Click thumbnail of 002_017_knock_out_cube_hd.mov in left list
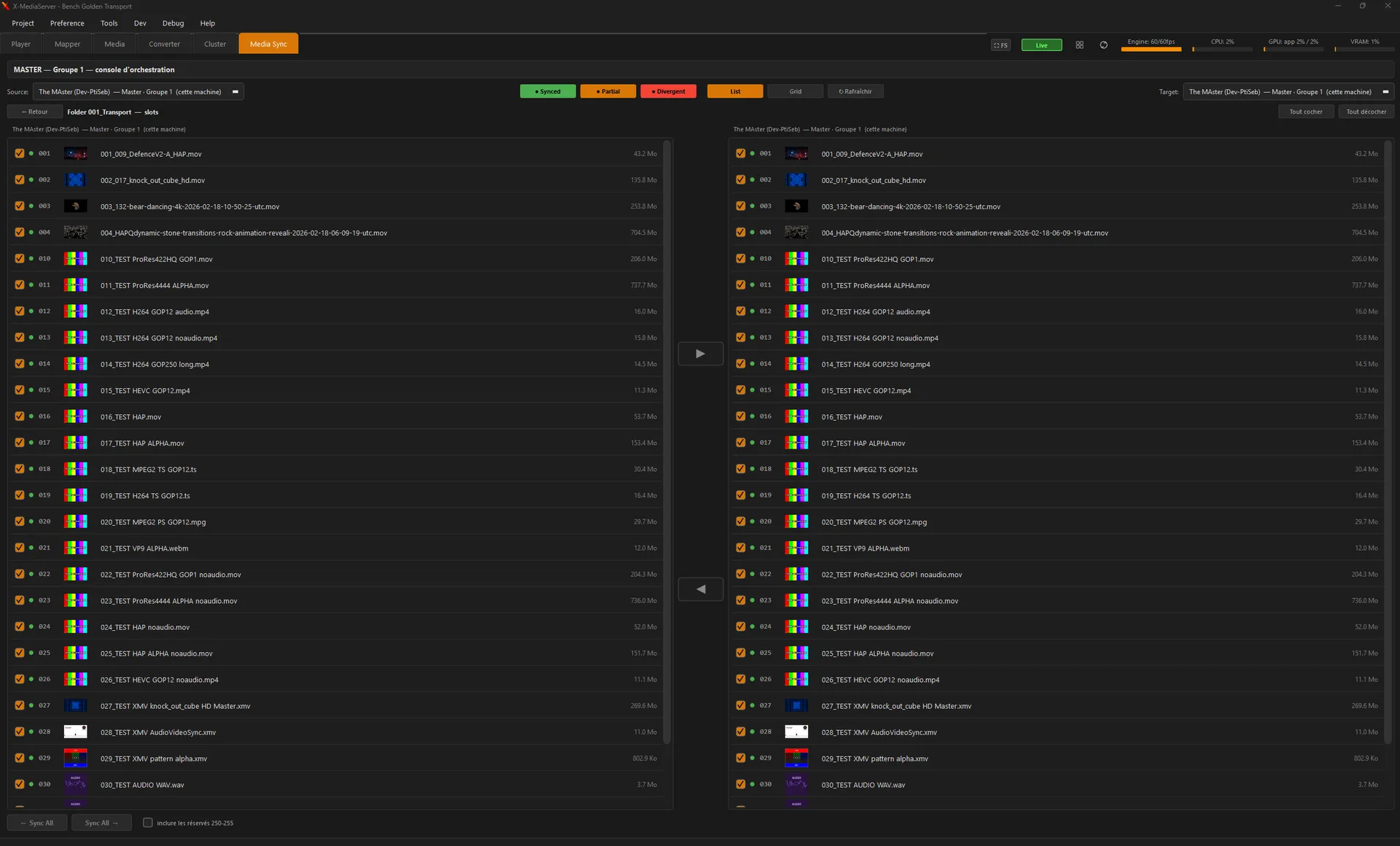Image resolution: width=1400 pixels, height=846 pixels. coord(75,180)
